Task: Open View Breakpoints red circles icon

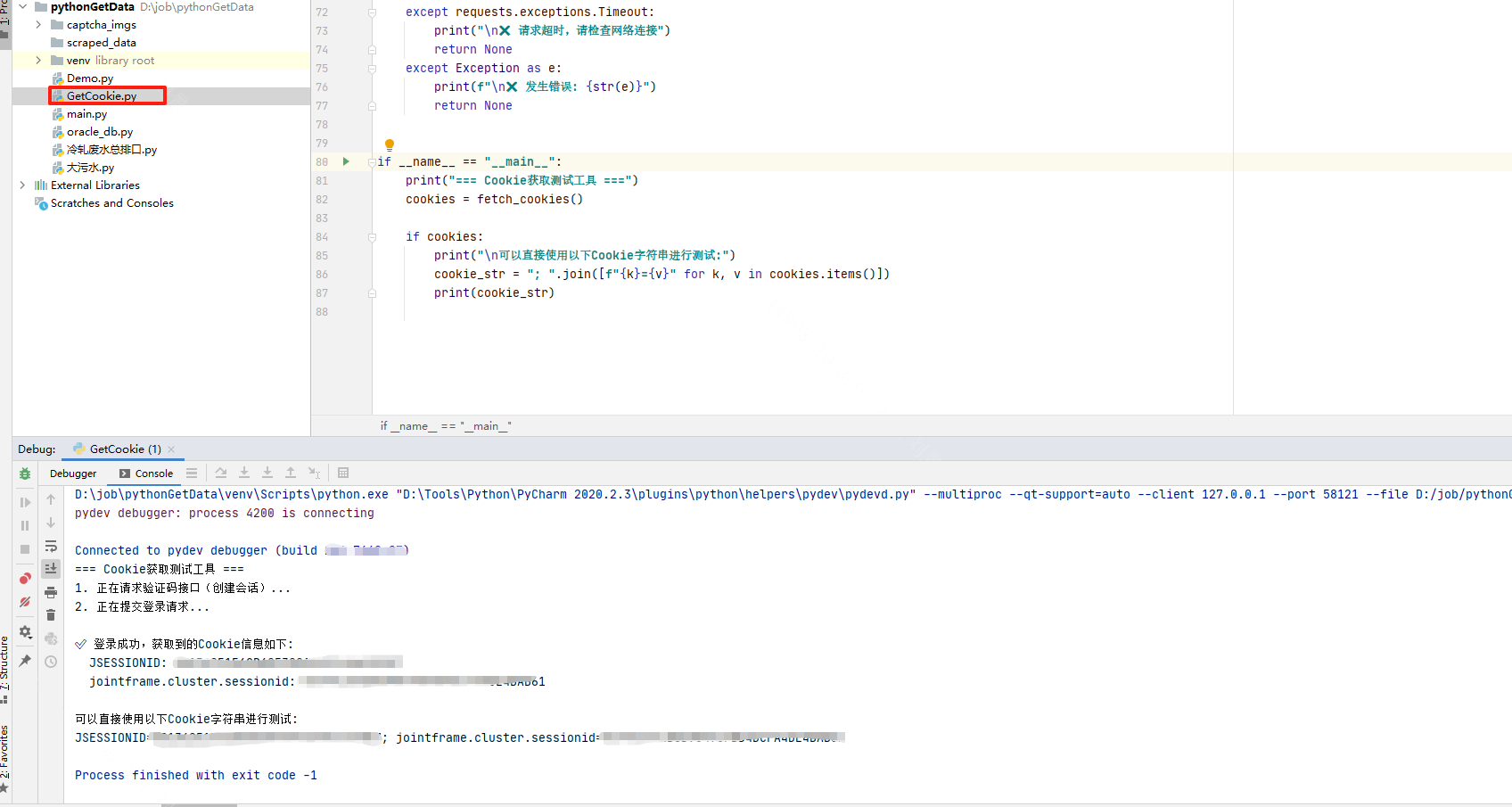Action: pyautogui.click(x=25, y=579)
